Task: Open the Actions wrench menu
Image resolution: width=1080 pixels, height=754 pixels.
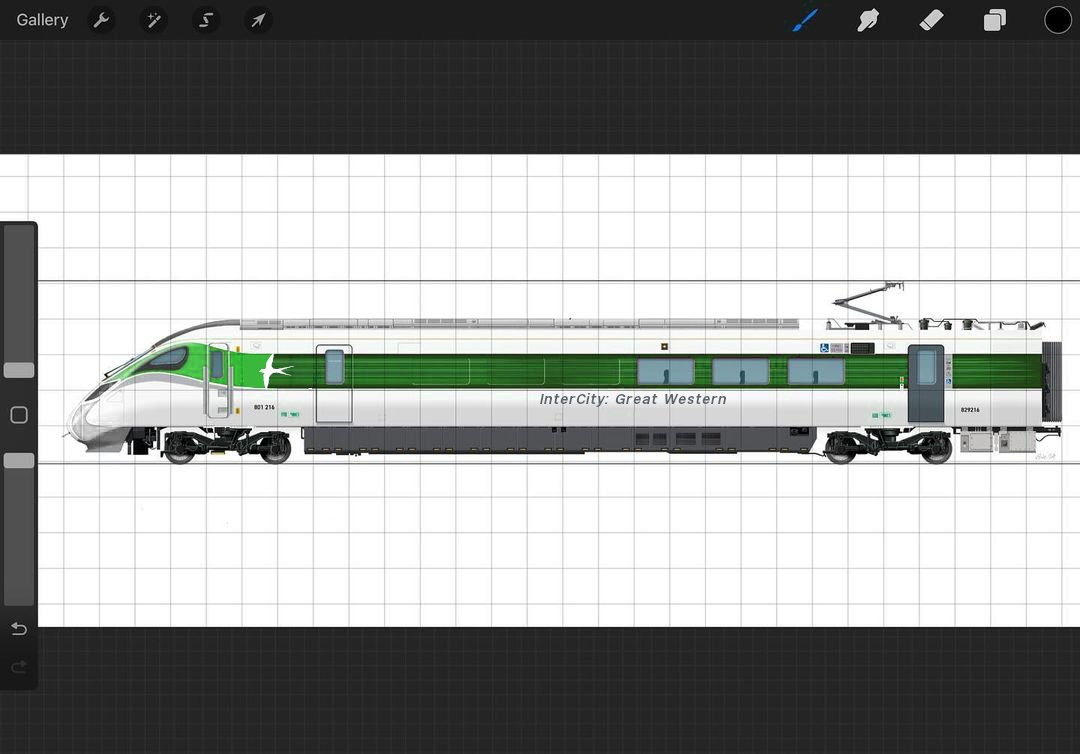Action: pyautogui.click(x=101, y=20)
